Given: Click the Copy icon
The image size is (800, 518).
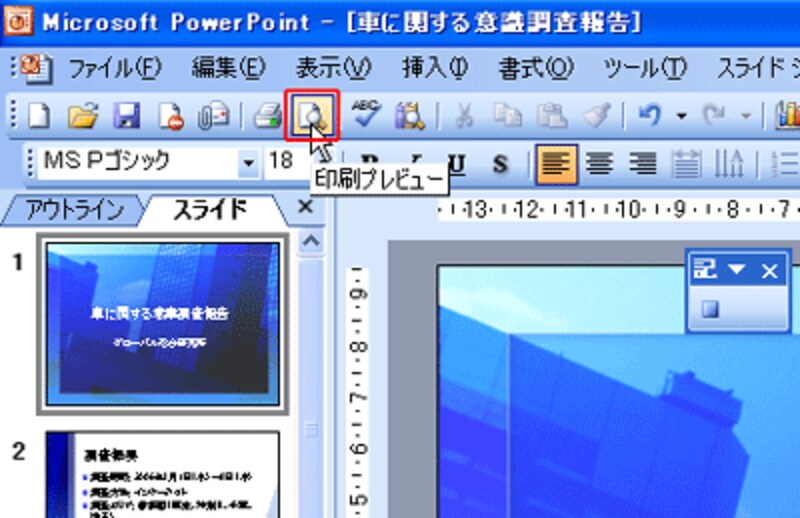Looking at the screenshot, I should click(x=508, y=115).
